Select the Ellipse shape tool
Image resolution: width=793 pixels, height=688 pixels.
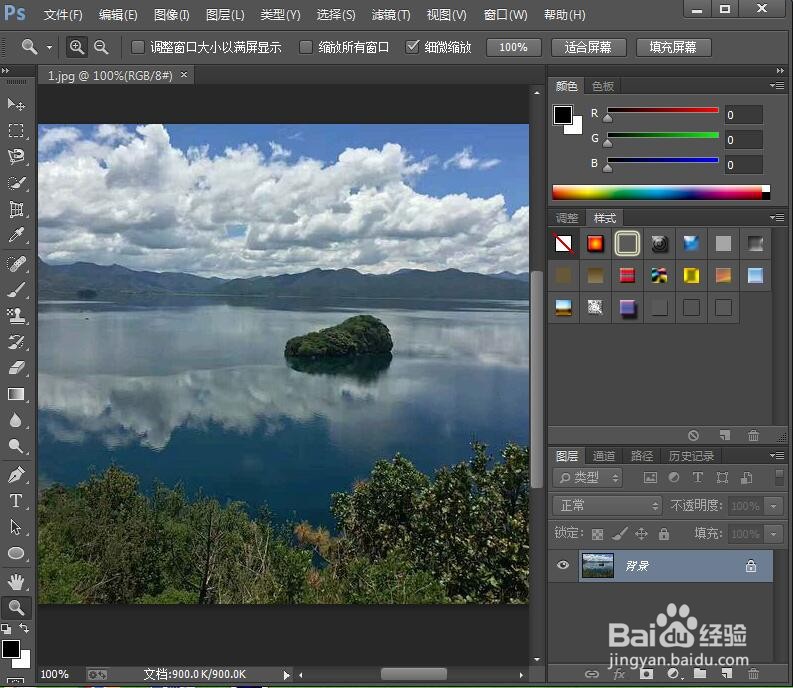[x=16, y=553]
